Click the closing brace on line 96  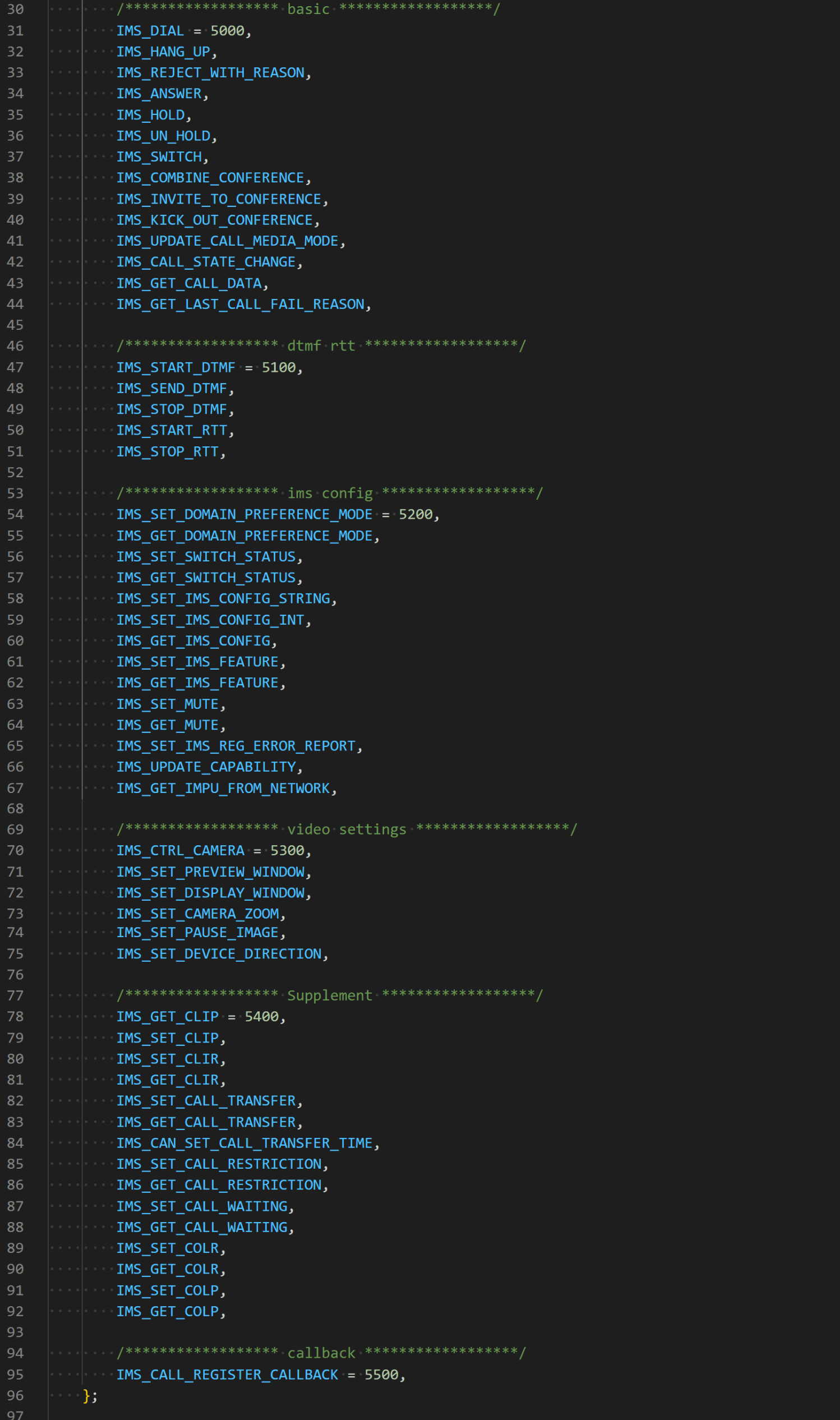tap(86, 1396)
